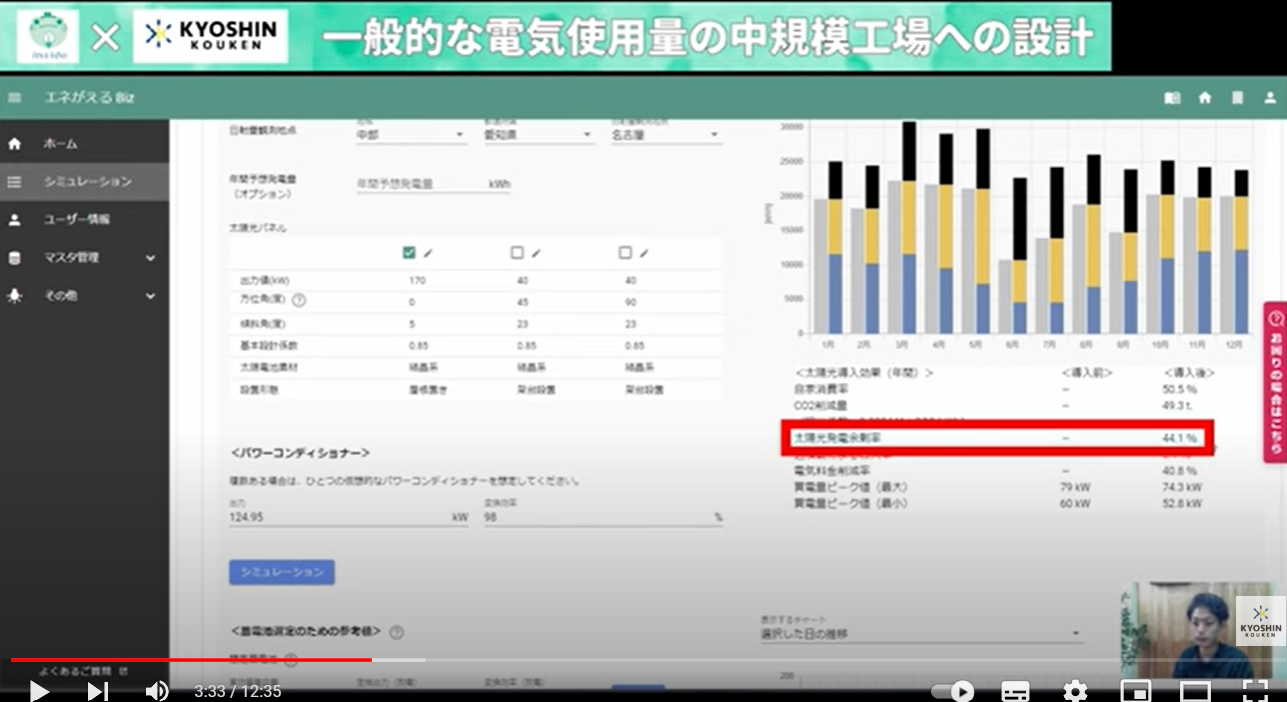The image size is (1287, 702).
Task: Open the 愛知県 prefecture dropdown
Action: pyautogui.click(x=538, y=134)
